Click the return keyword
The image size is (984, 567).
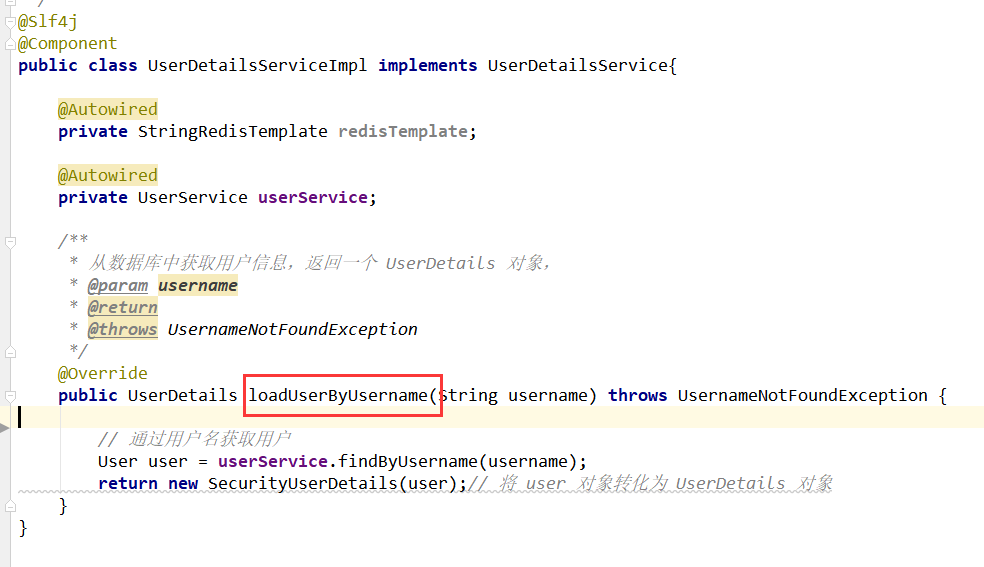click(x=127, y=484)
